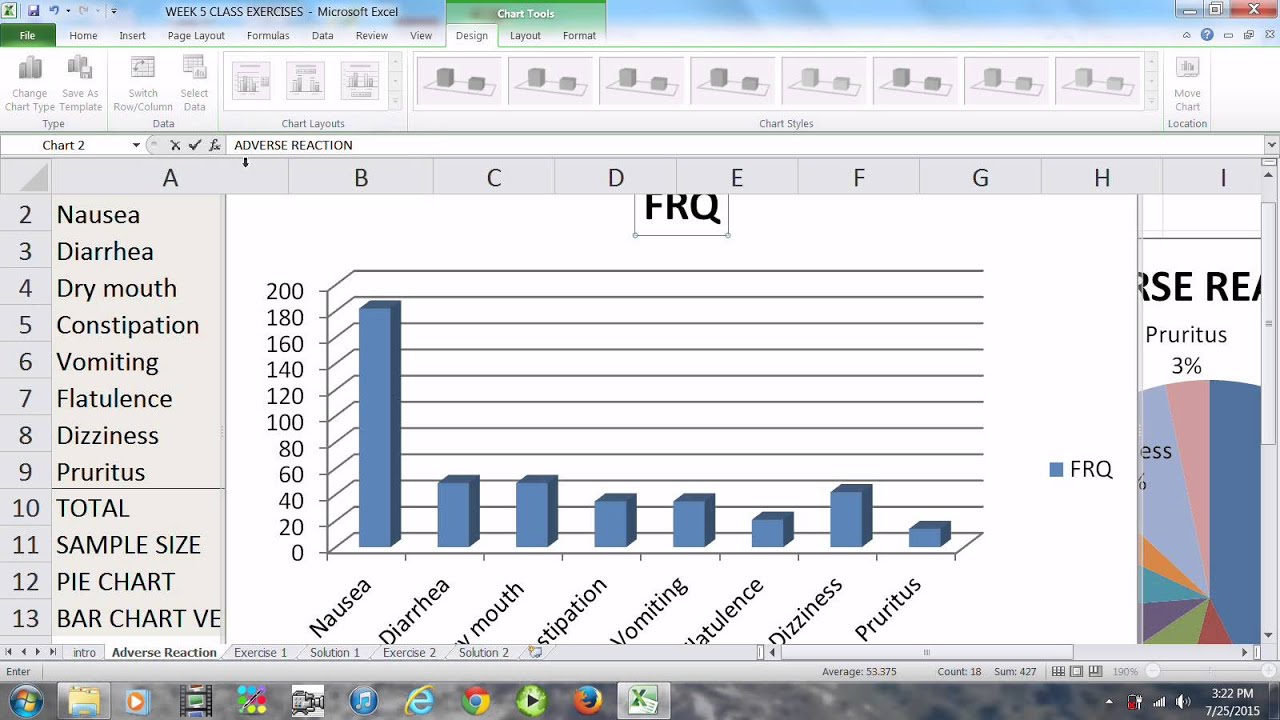Open Chart Tools Layout tab
This screenshot has width=1280, height=720.
pyautogui.click(x=525, y=35)
